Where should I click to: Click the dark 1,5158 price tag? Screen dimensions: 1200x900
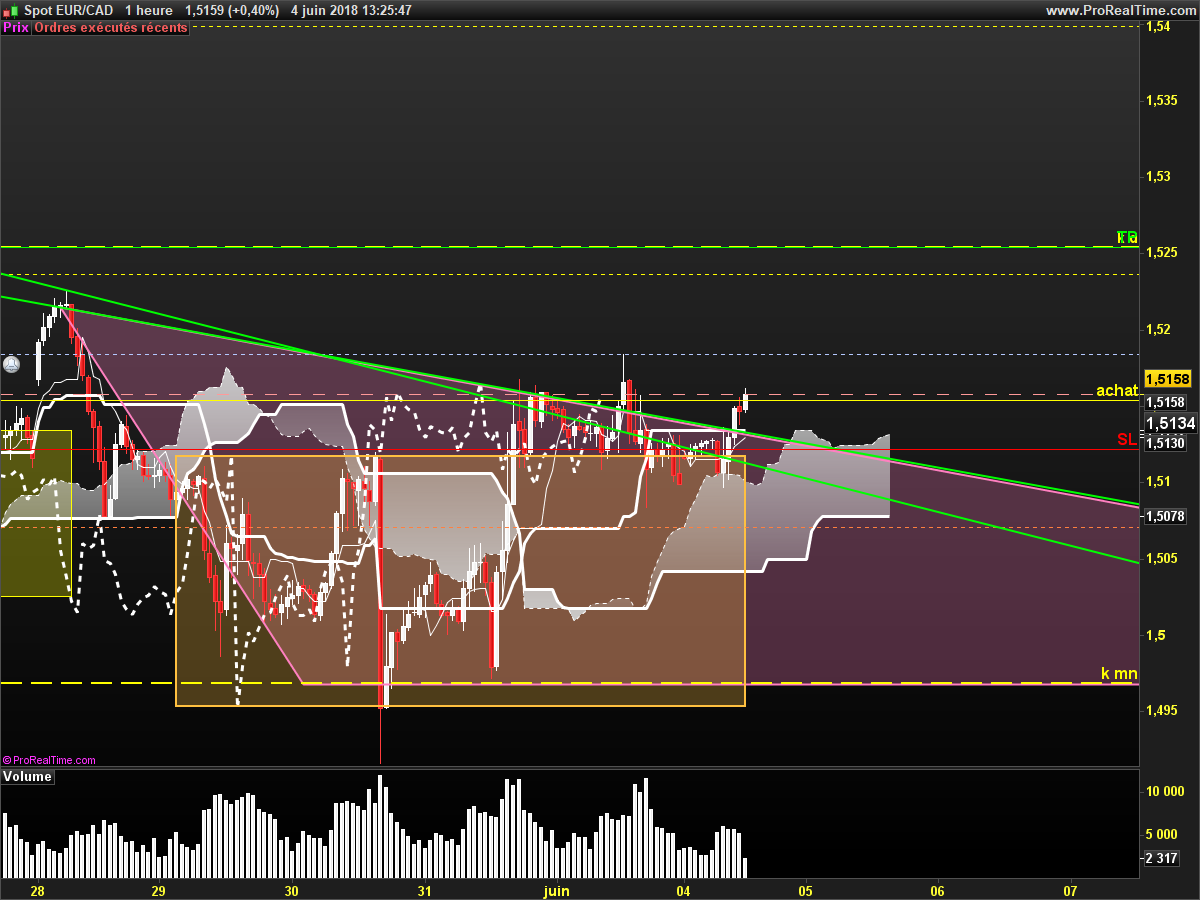click(x=1165, y=402)
